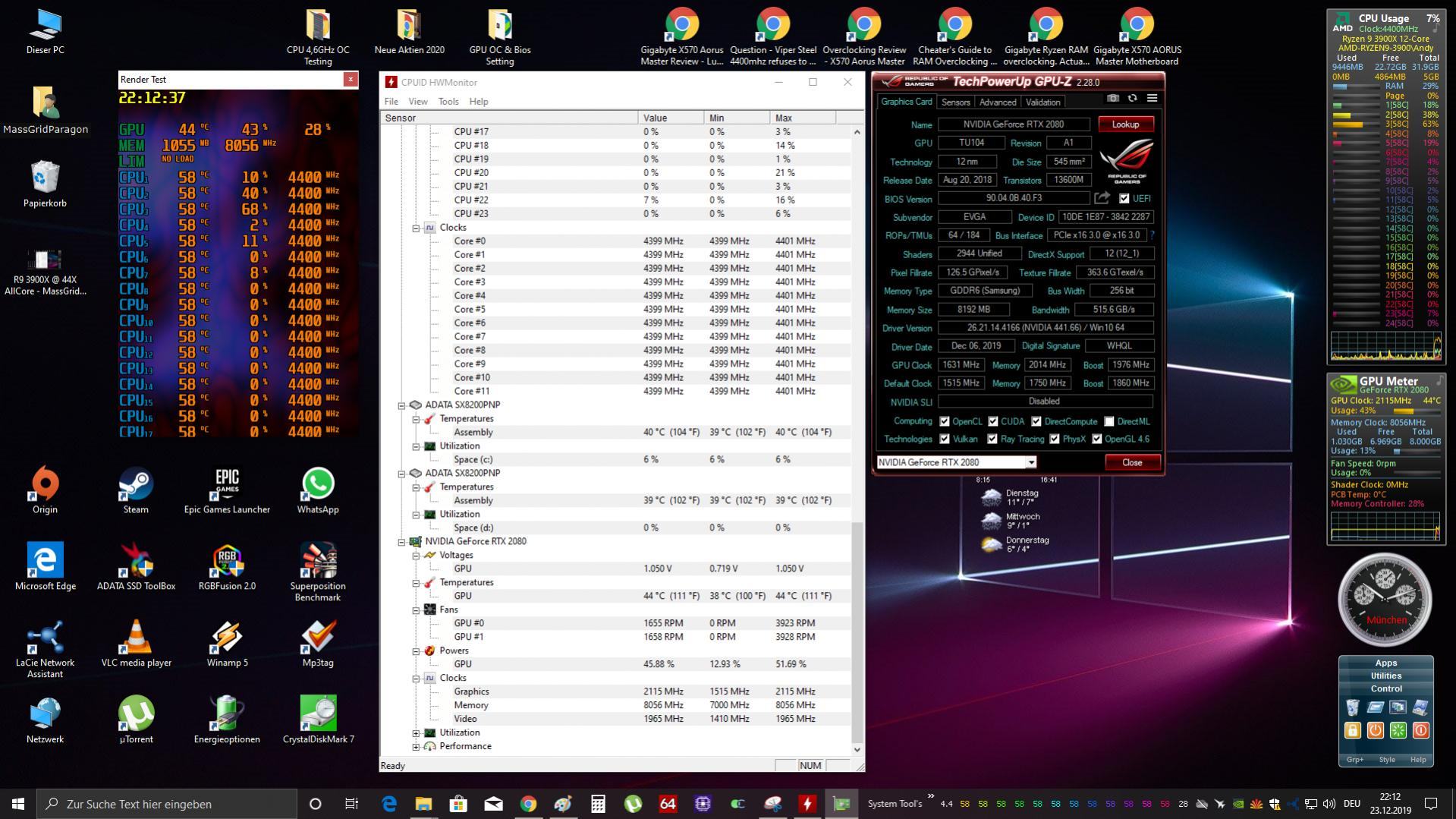The width and height of the screenshot is (1456, 819).
Task: Toggle UEFI checkbox in GPU-Z
Action: pyautogui.click(x=1124, y=198)
